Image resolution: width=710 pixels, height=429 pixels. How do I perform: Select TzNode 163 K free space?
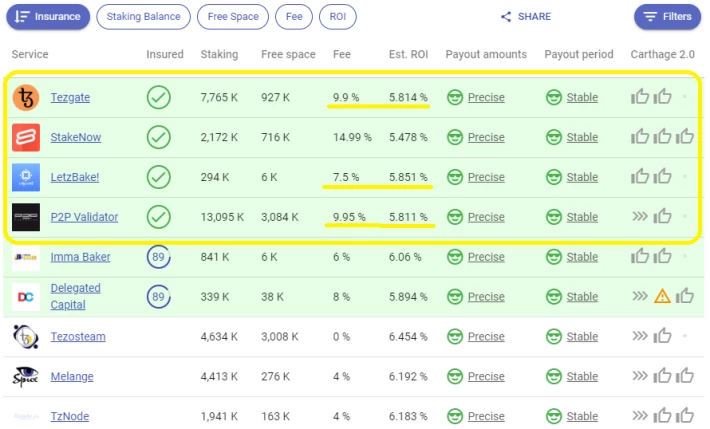click(275, 416)
